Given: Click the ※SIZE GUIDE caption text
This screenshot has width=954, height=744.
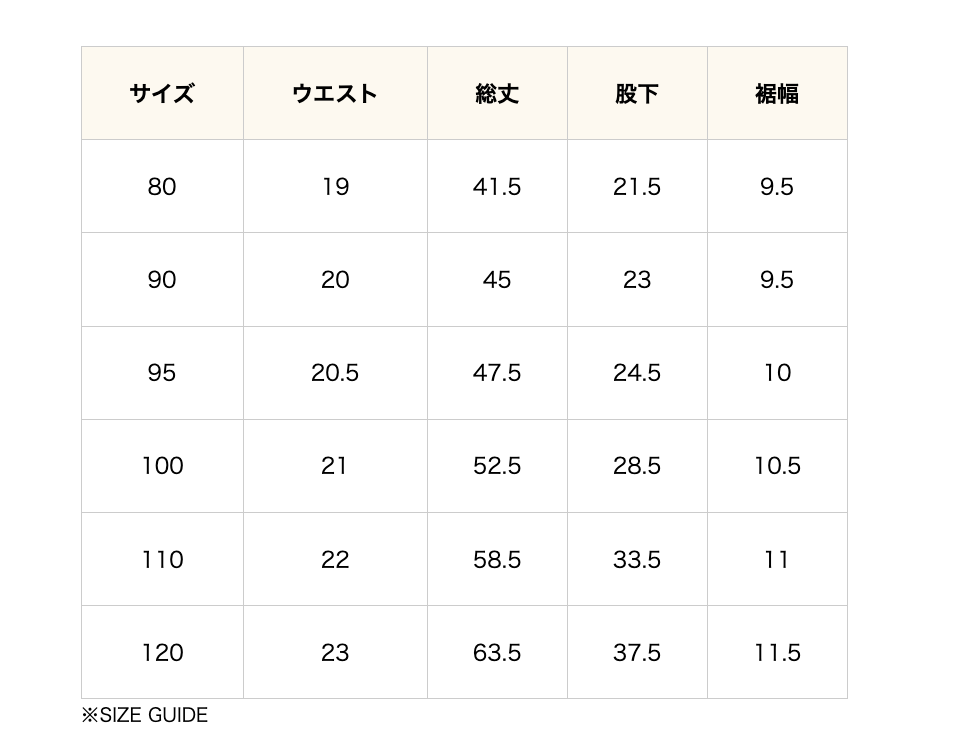Looking at the screenshot, I should [x=145, y=715].
